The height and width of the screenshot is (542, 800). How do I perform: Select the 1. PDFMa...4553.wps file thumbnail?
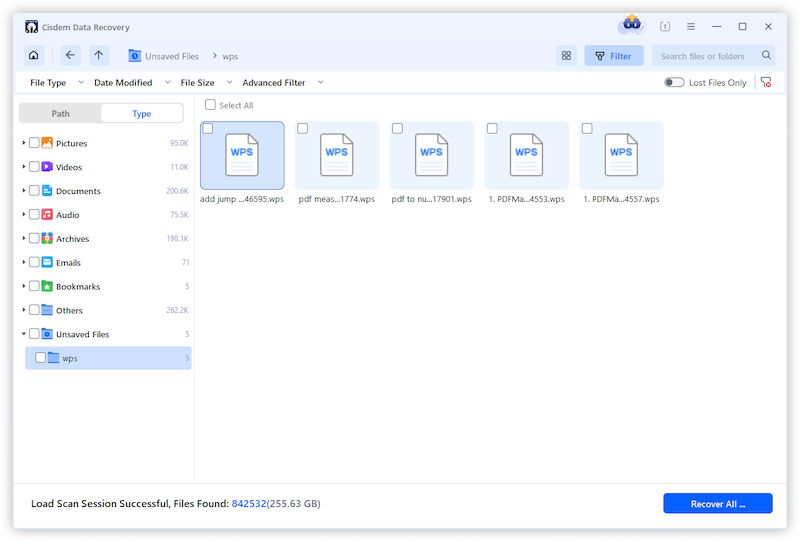pos(527,155)
